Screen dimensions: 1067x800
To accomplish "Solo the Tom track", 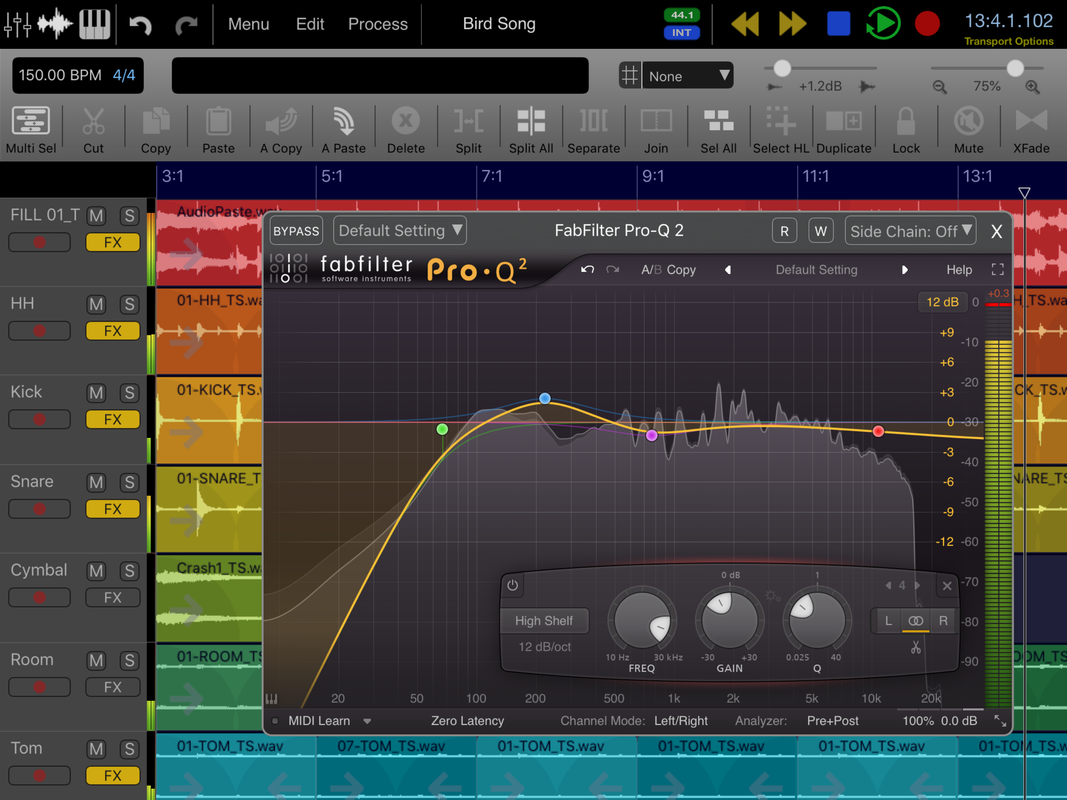I will click(x=129, y=750).
